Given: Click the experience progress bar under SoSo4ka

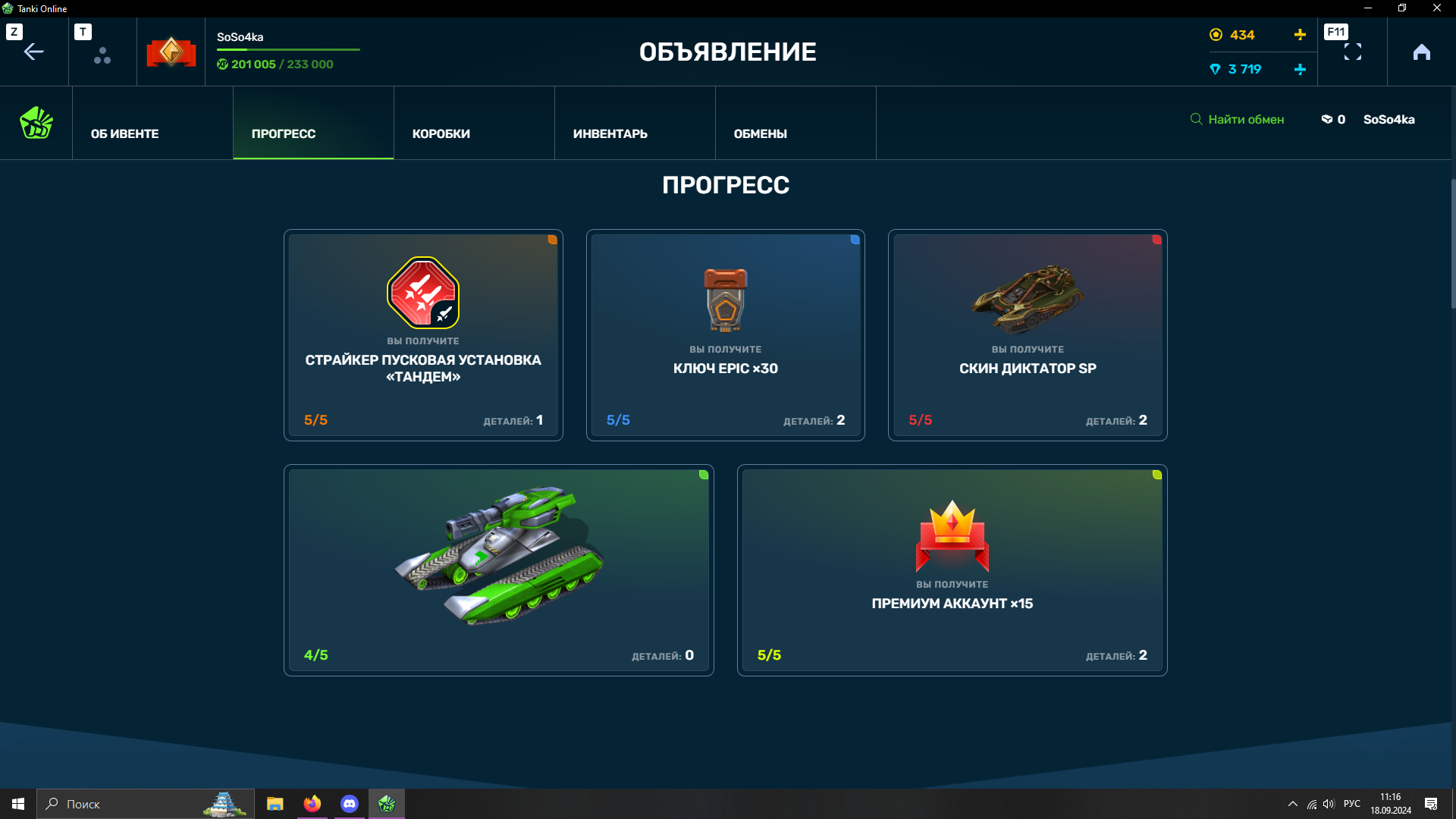Looking at the screenshot, I should 288,50.
